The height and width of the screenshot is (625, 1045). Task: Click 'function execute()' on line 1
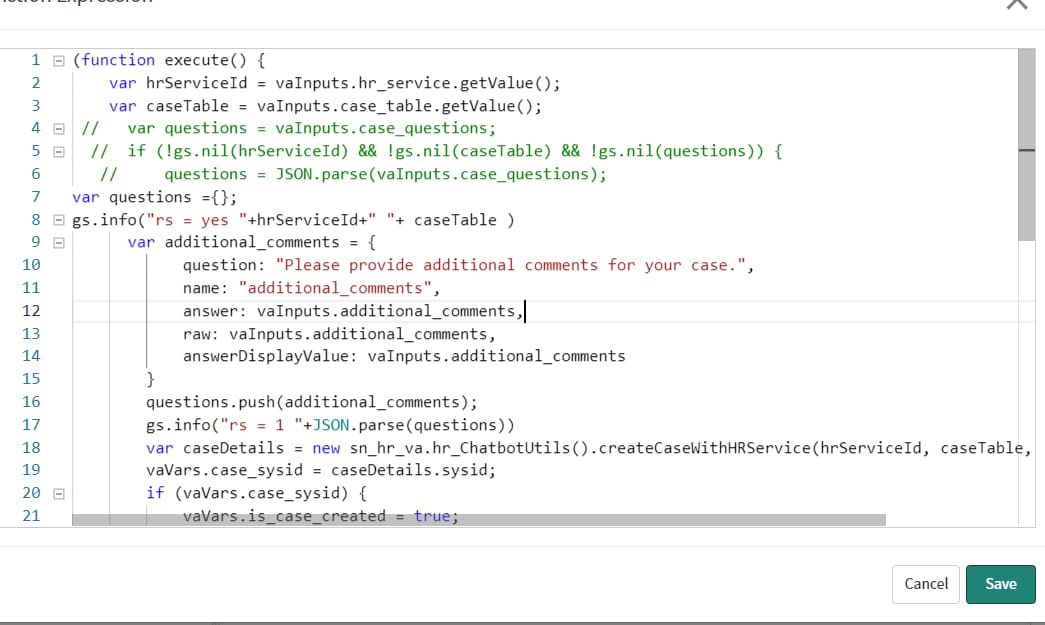tap(164, 61)
